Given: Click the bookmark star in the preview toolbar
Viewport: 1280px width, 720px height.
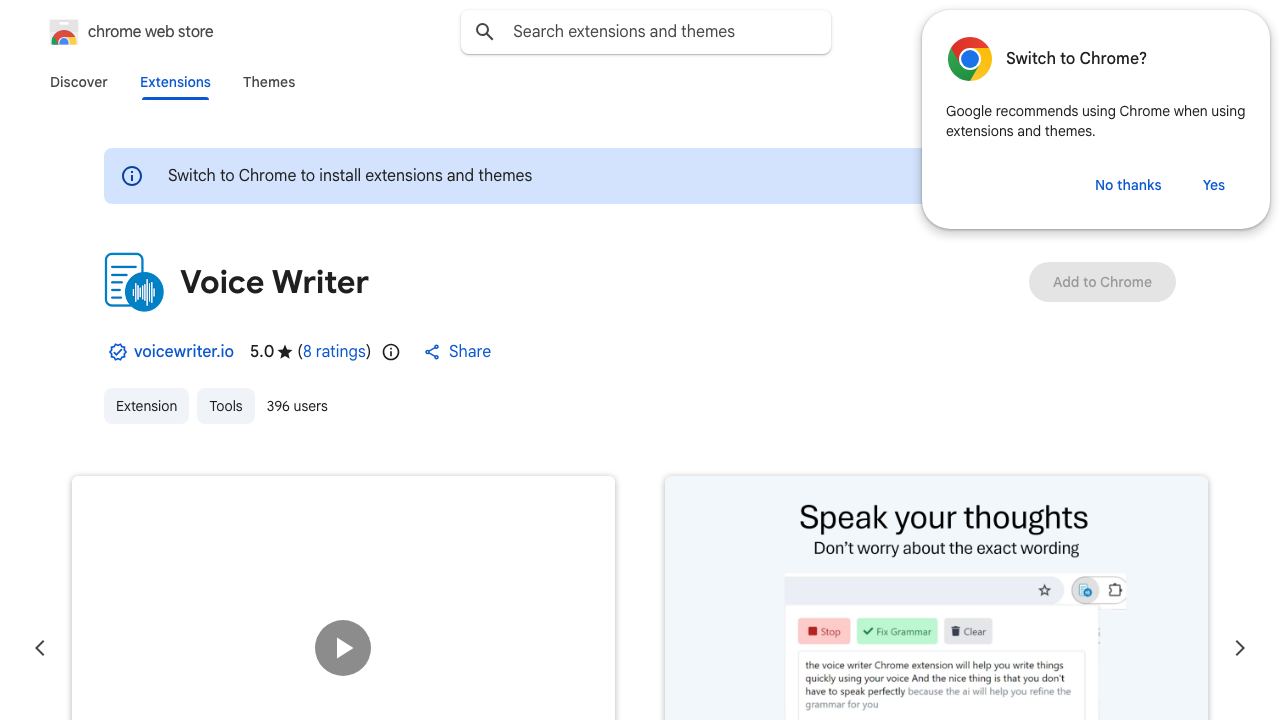Looking at the screenshot, I should (1045, 590).
